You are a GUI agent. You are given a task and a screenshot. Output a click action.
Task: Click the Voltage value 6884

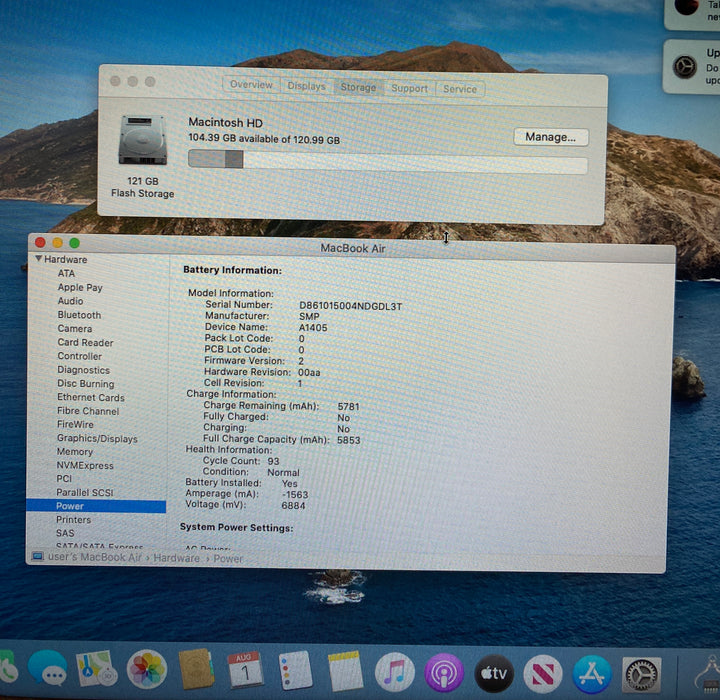(x=293, y=505)
